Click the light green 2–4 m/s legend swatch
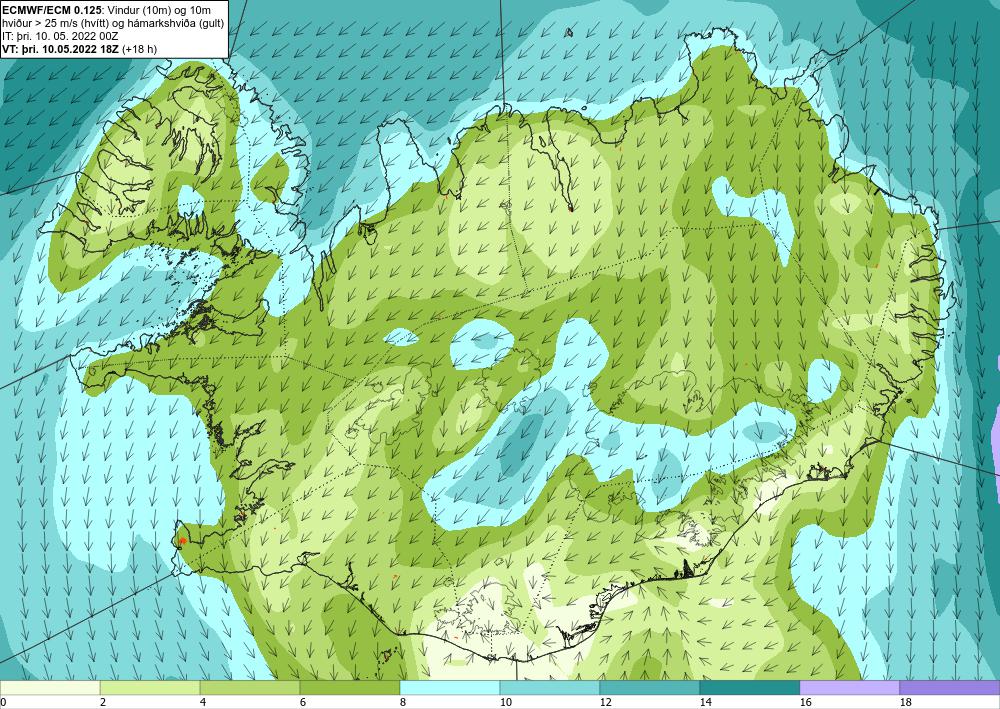This screenshot has height=709, width=1000. coord(150,688)
